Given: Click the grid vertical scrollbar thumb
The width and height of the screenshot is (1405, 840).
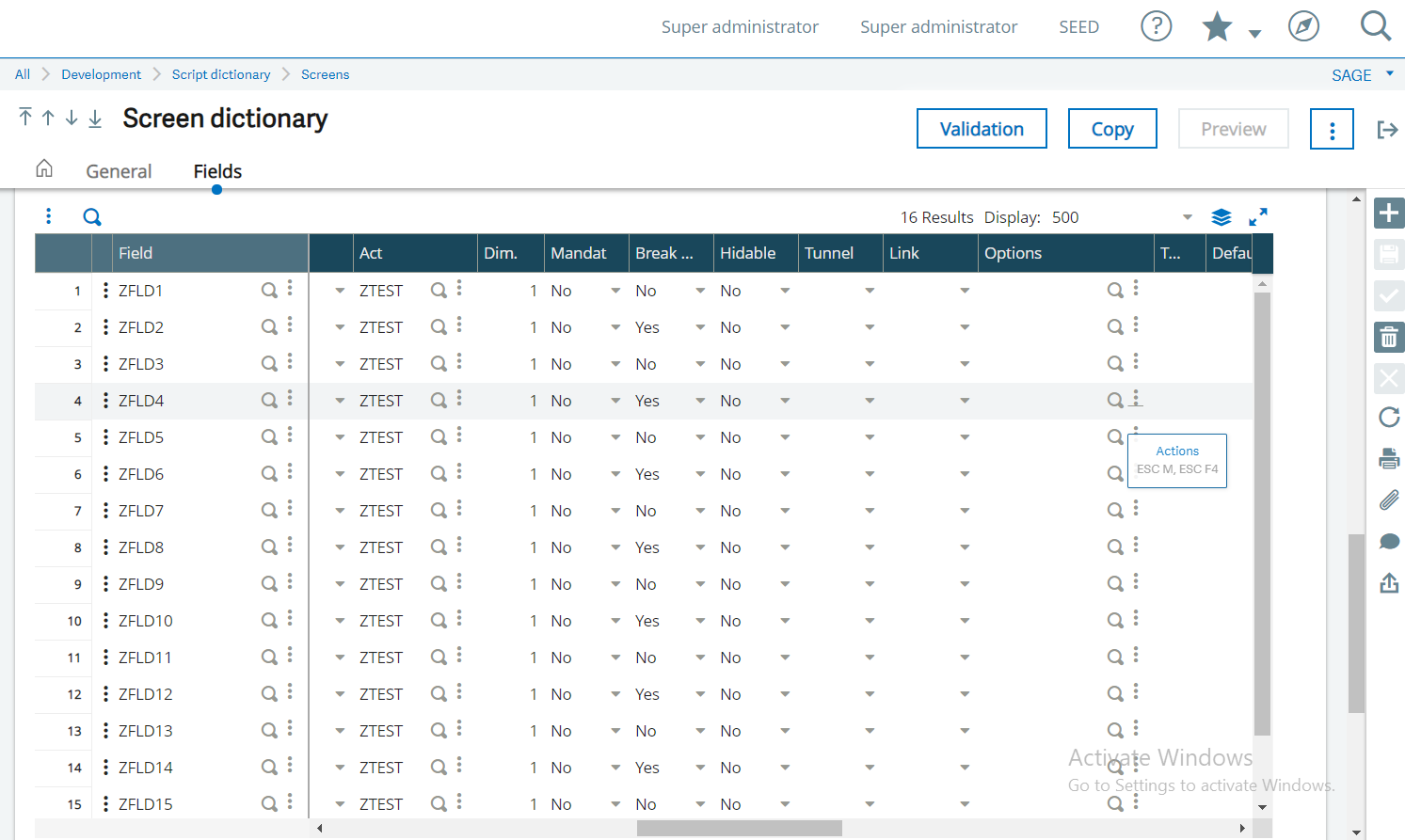Looking at the screenshot, I should click(1263, 514).
